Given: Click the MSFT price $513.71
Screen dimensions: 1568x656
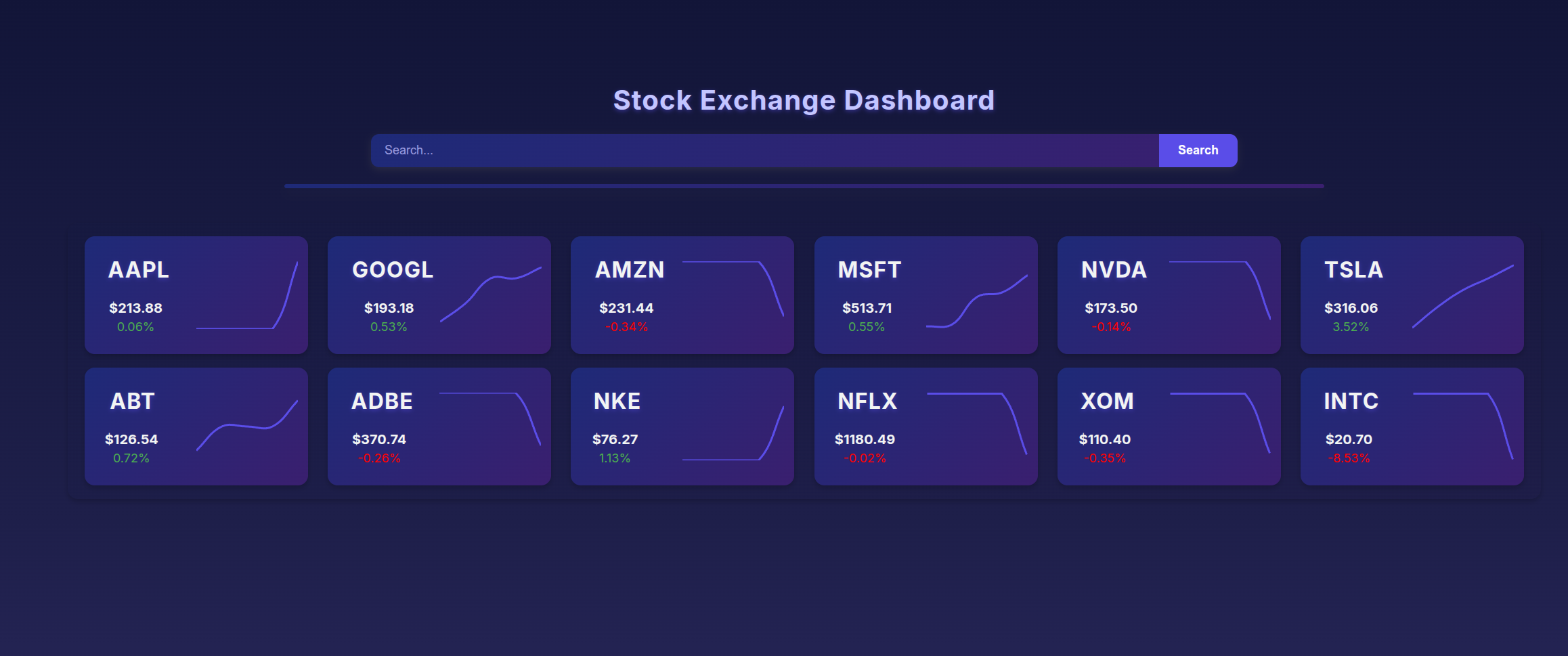Looking at the screenshot, I should (867, 308).
